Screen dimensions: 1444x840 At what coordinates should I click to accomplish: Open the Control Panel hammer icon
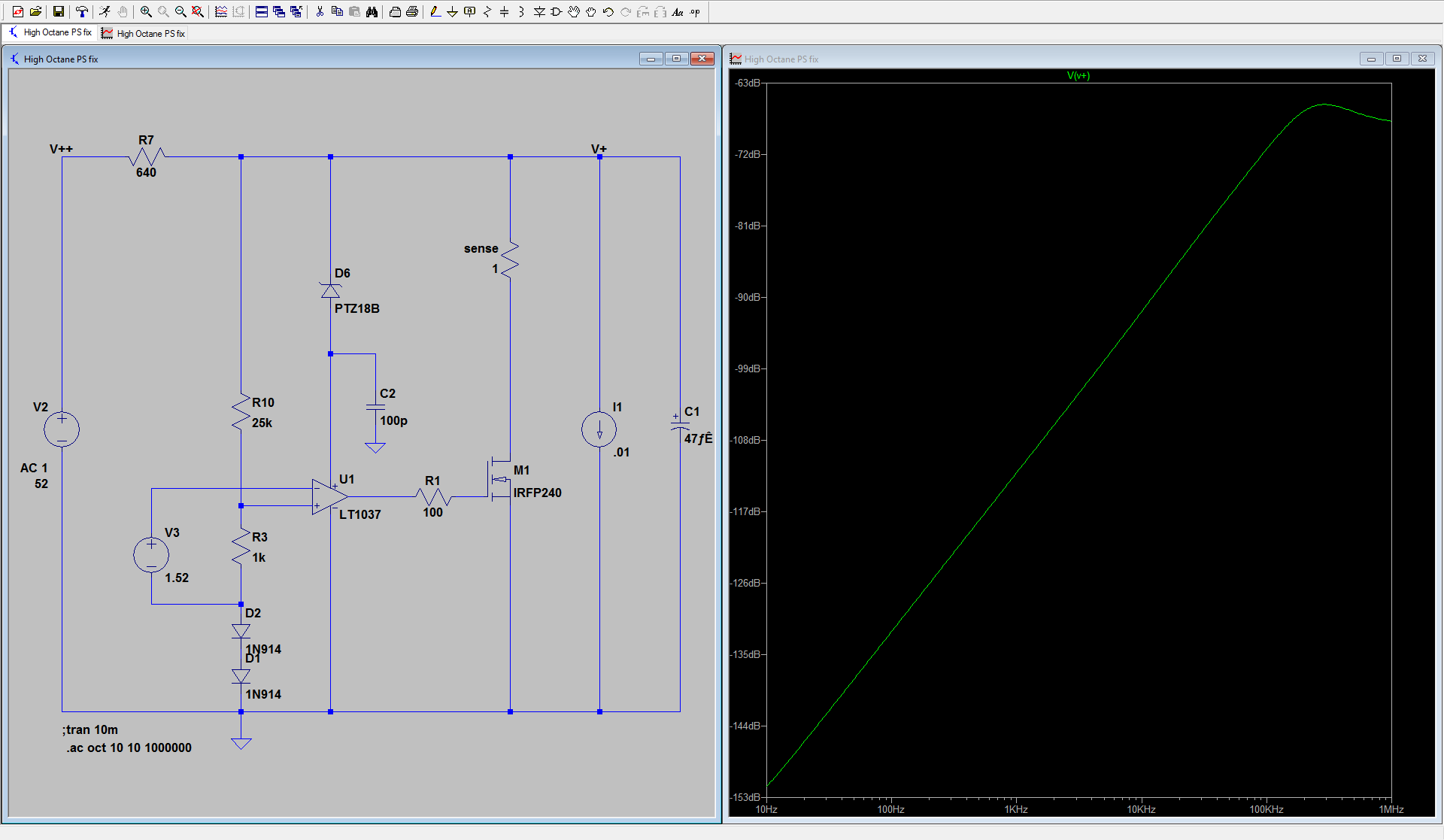coord(82,11)
